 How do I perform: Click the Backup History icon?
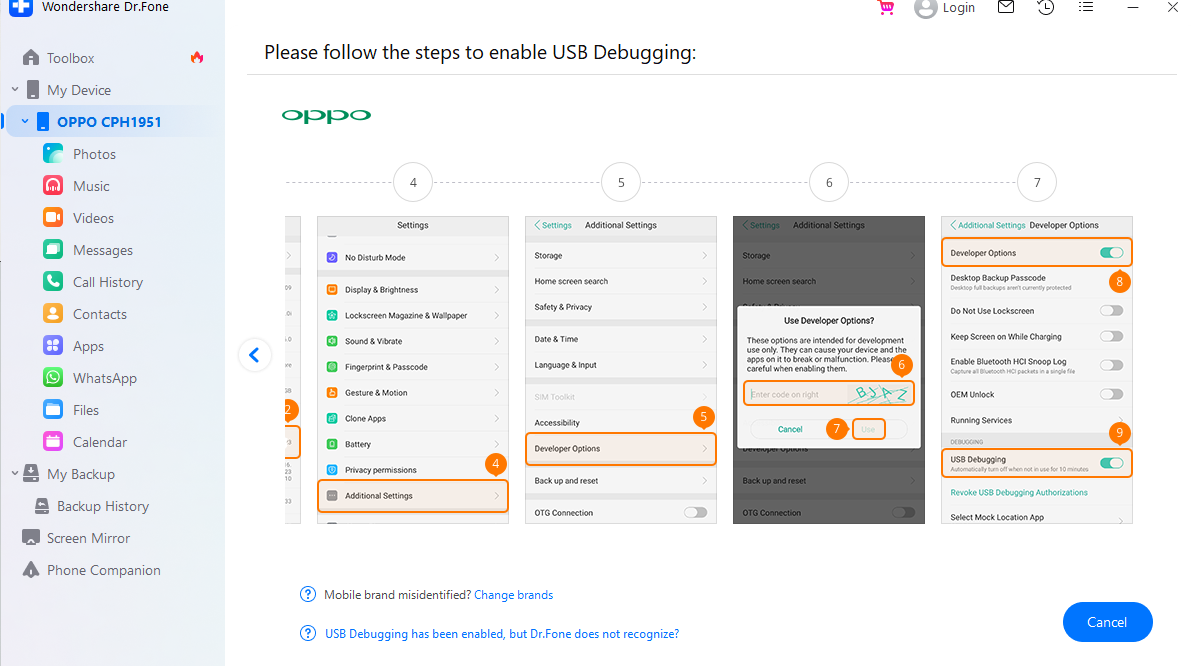point(42,506)
